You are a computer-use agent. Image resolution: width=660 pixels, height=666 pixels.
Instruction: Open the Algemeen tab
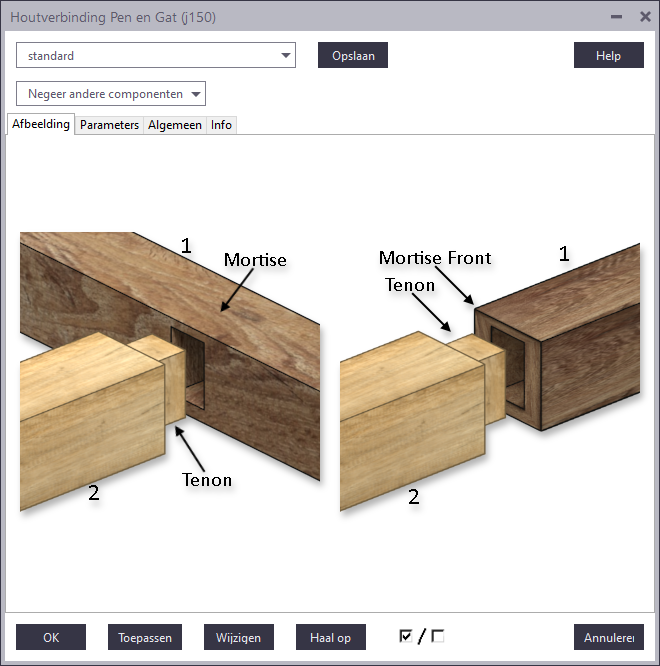175,125
